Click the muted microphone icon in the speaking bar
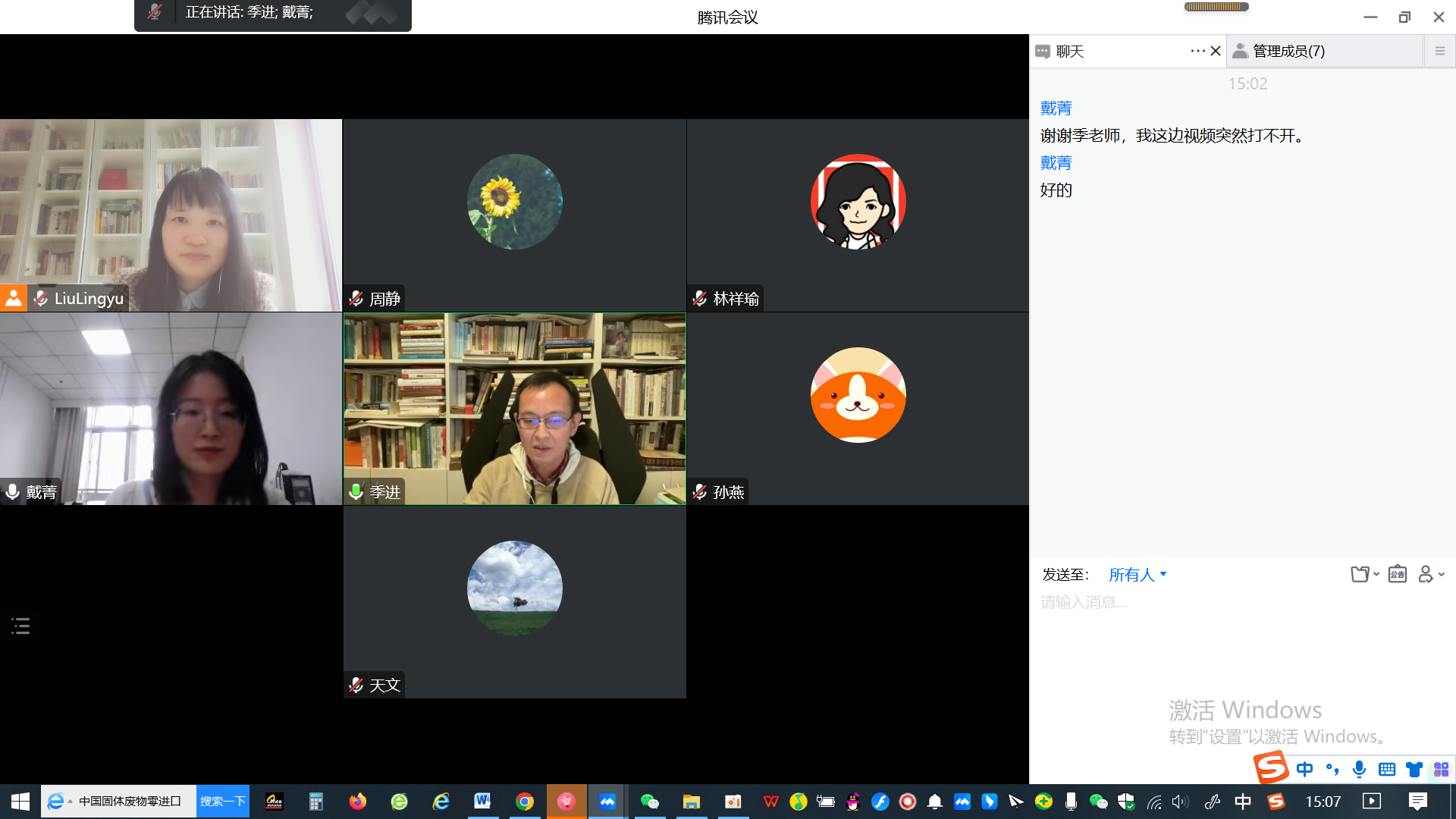Screen dimensions: 1456x819 (x=155, y=12)
